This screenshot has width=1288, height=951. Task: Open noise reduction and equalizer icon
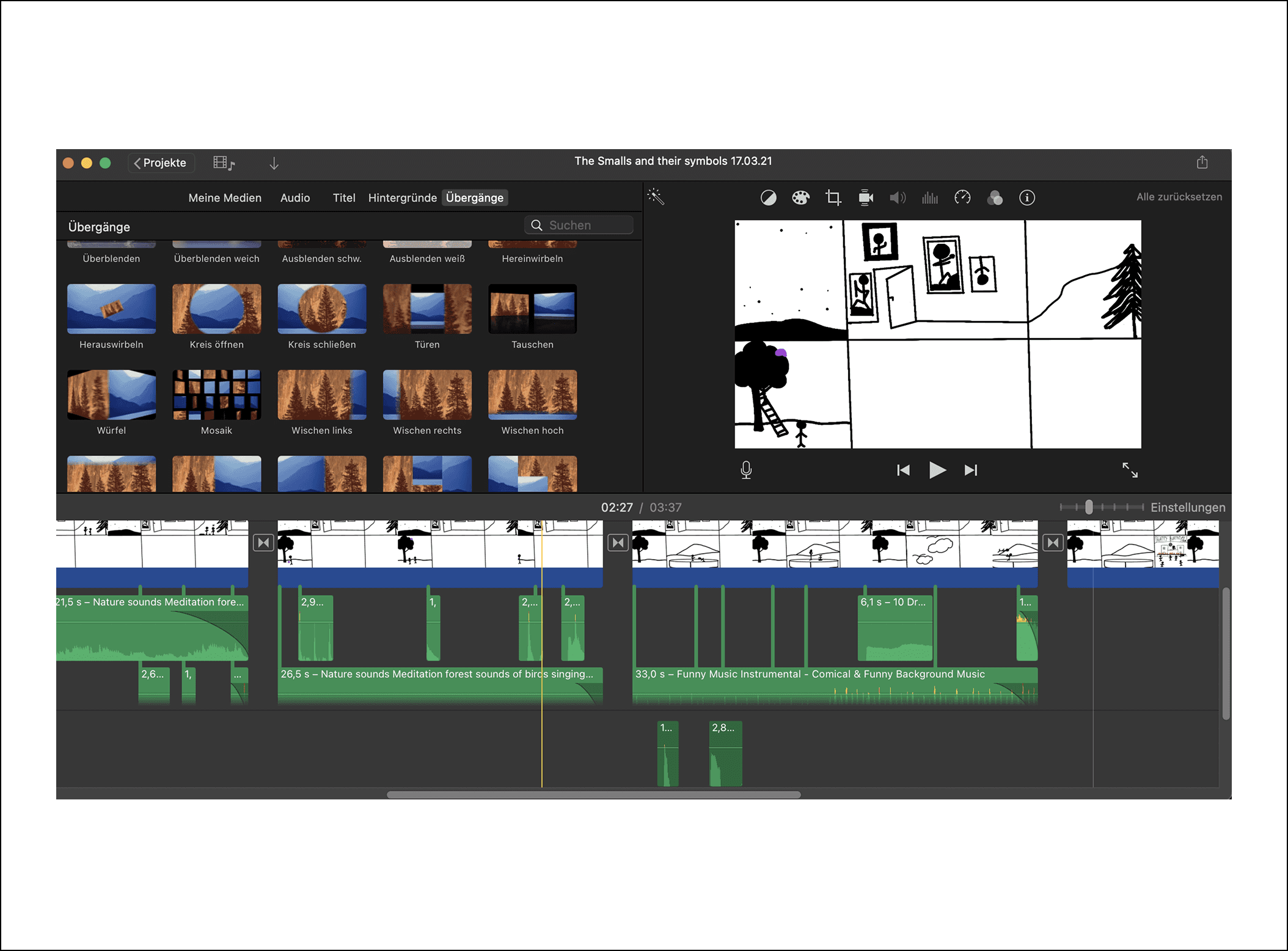930,197
